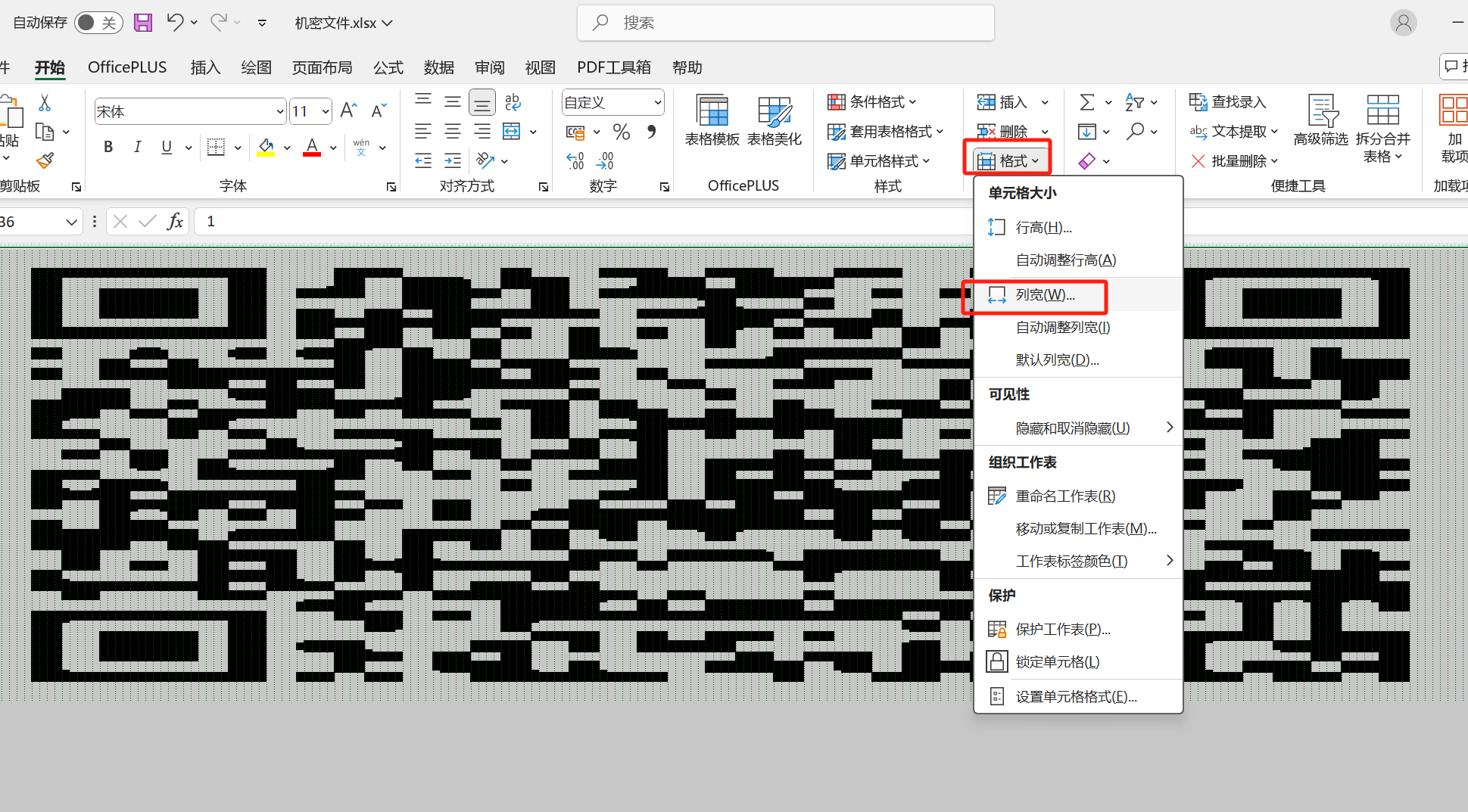
Task: Click 文本提取 button
Action: [1233, 132]
